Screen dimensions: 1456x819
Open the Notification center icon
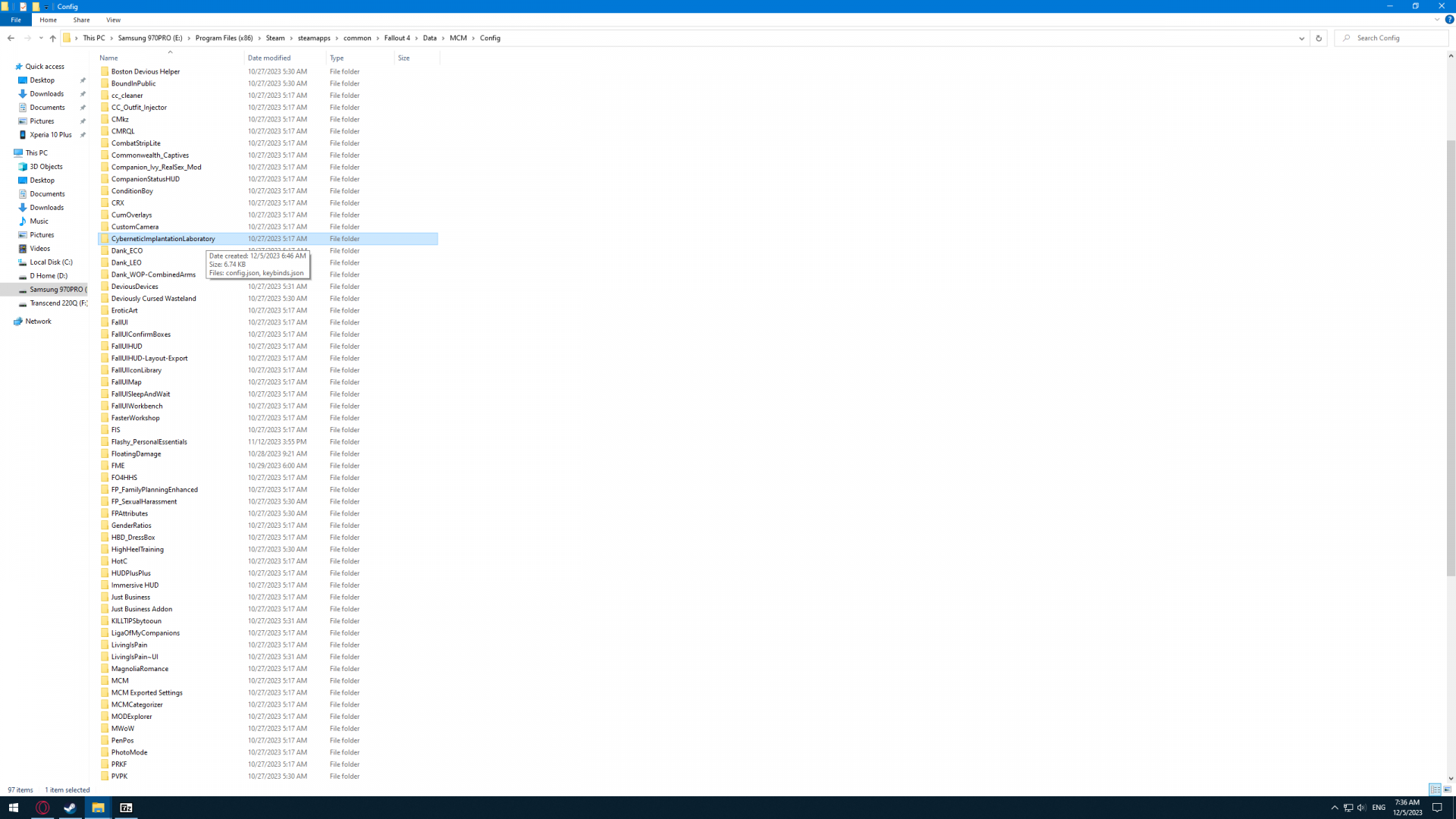point(1437,808)
